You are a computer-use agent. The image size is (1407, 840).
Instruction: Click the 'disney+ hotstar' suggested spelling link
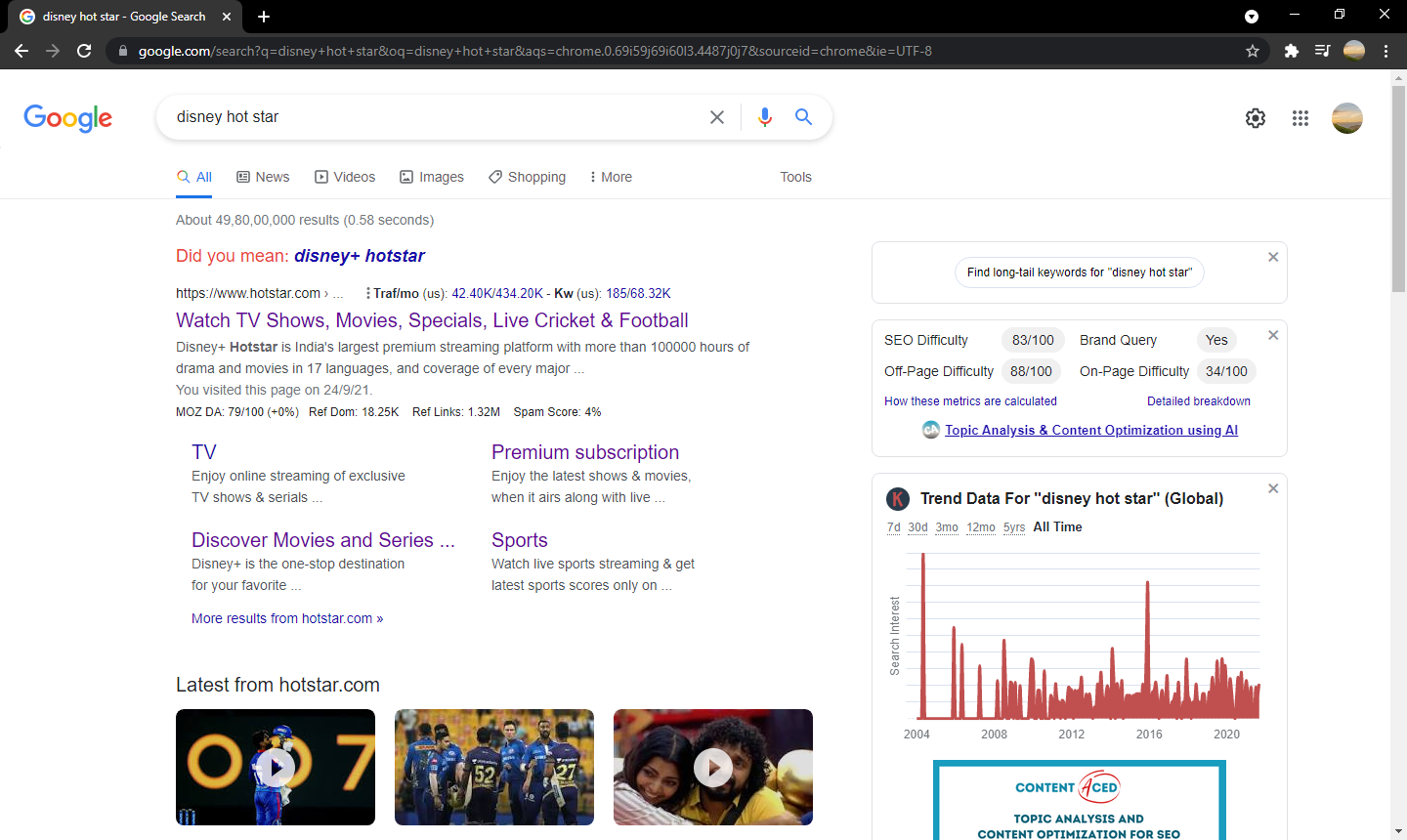click(x=360, y=256)
